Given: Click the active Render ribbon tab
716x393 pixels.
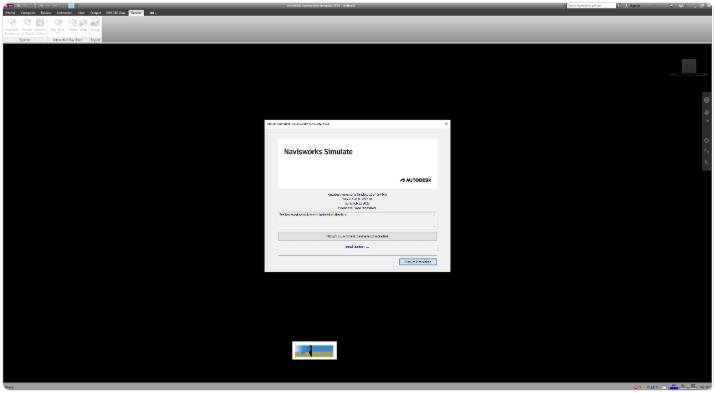Looking at the screenshot, I should pos(136,13).
